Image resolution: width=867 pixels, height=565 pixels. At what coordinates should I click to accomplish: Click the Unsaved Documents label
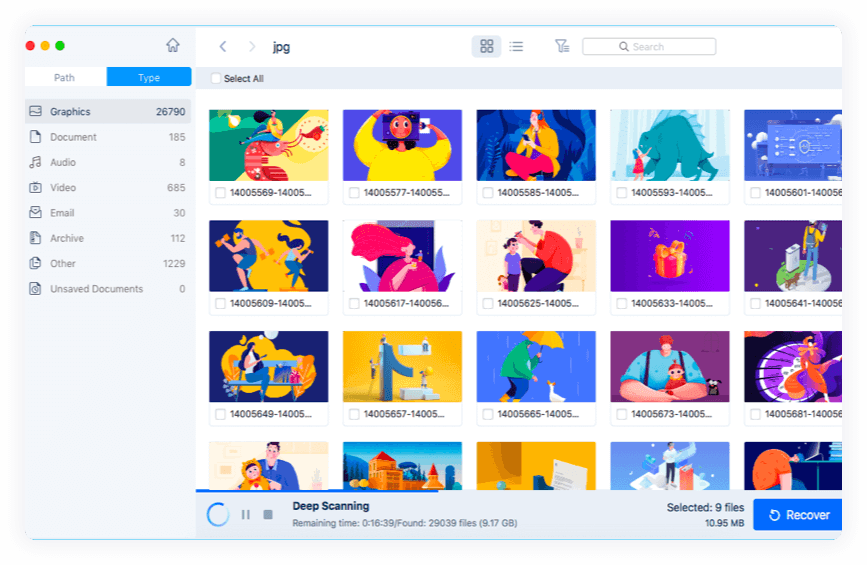click(97, 289)
